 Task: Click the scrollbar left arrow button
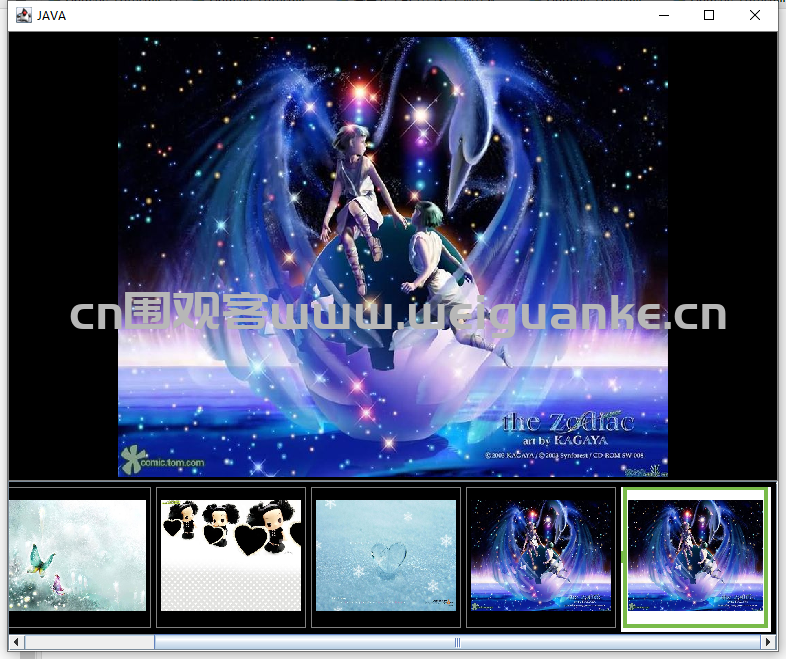point(17,642)
